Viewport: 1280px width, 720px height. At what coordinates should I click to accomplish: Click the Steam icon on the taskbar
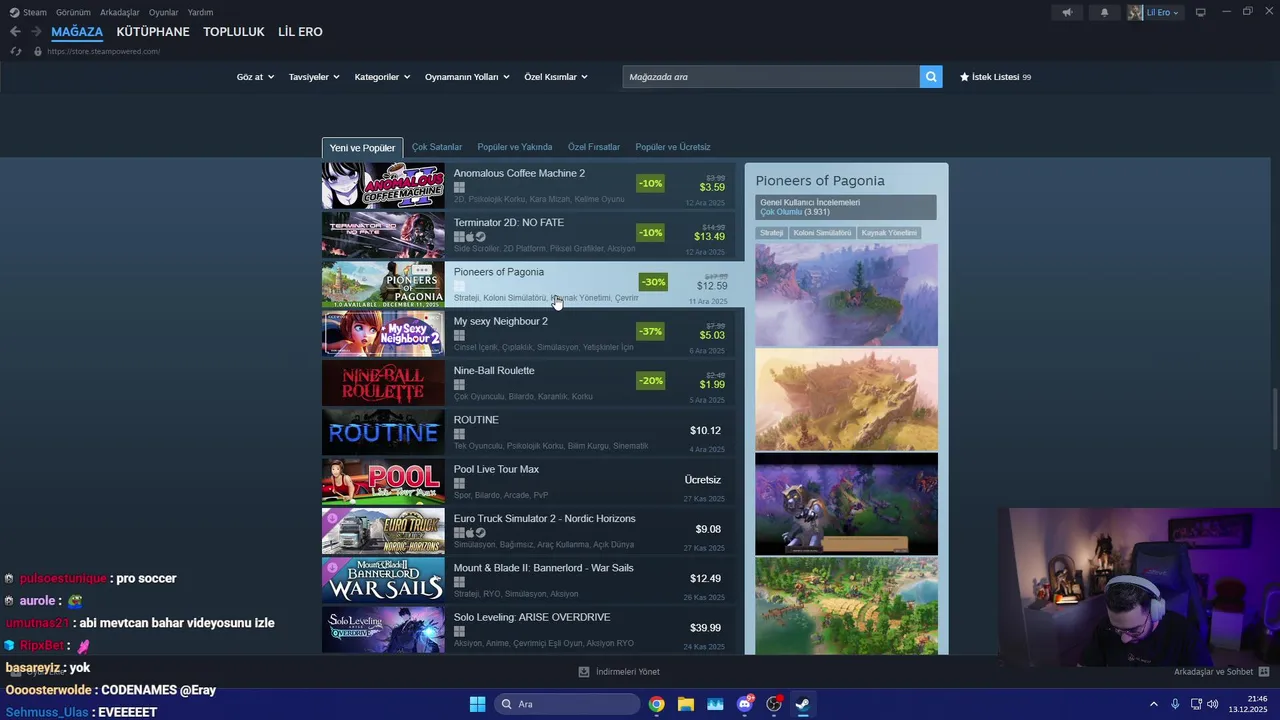(x=803, y=704)
